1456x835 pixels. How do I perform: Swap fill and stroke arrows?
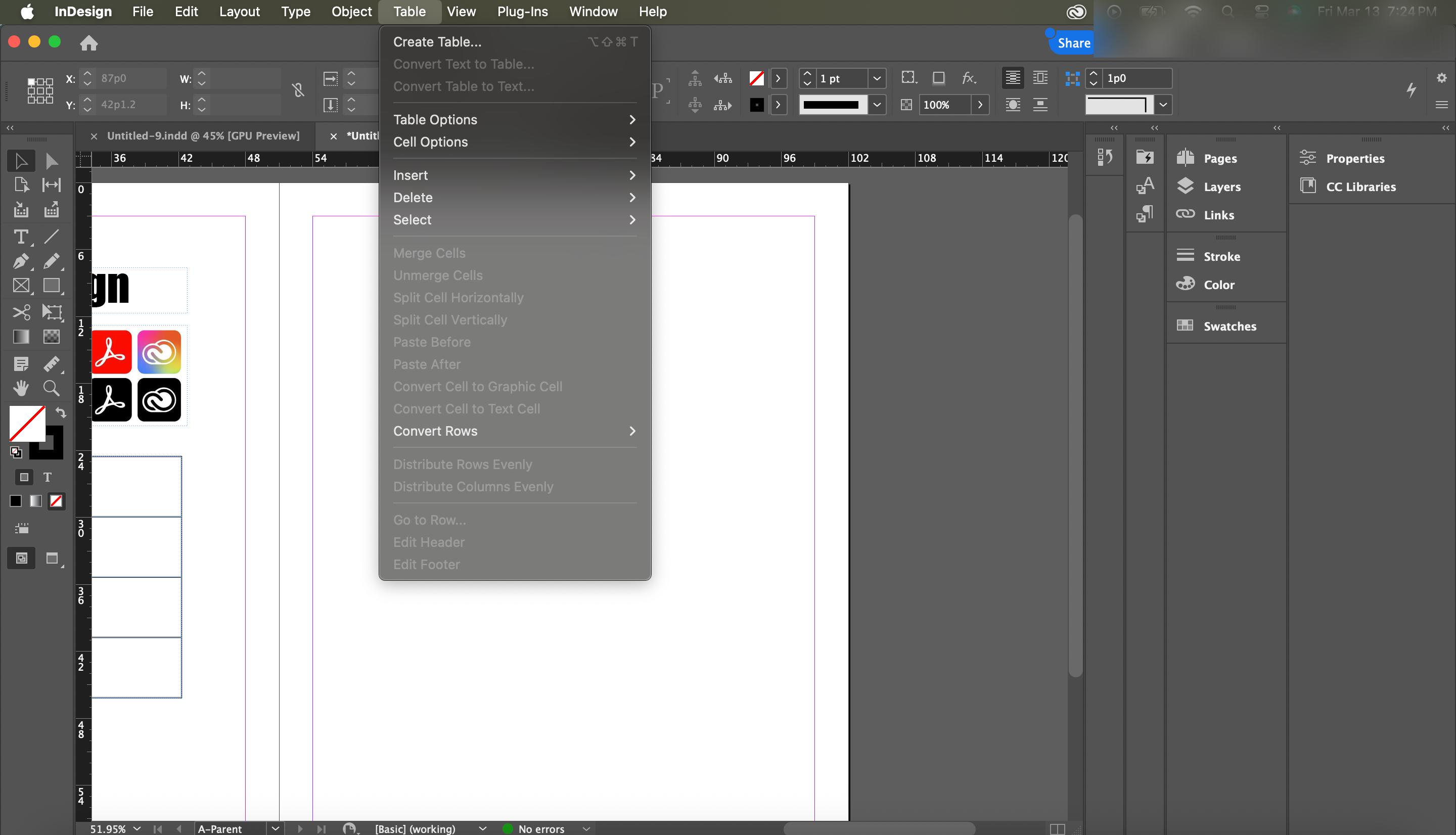tap(61, 412)
